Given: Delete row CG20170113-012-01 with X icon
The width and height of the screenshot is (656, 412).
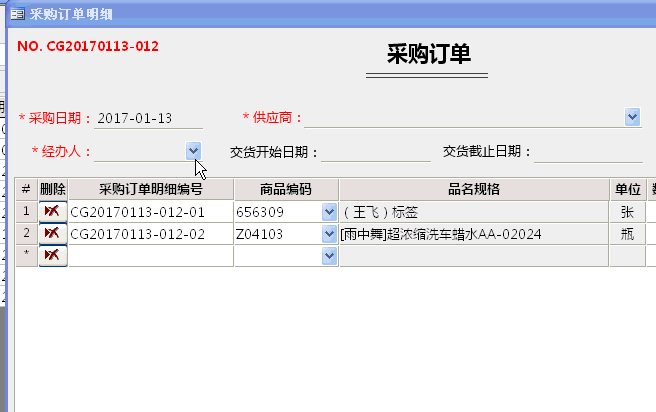Looking at the screenshot, I should pyautogui.click(x=53, y=212).
